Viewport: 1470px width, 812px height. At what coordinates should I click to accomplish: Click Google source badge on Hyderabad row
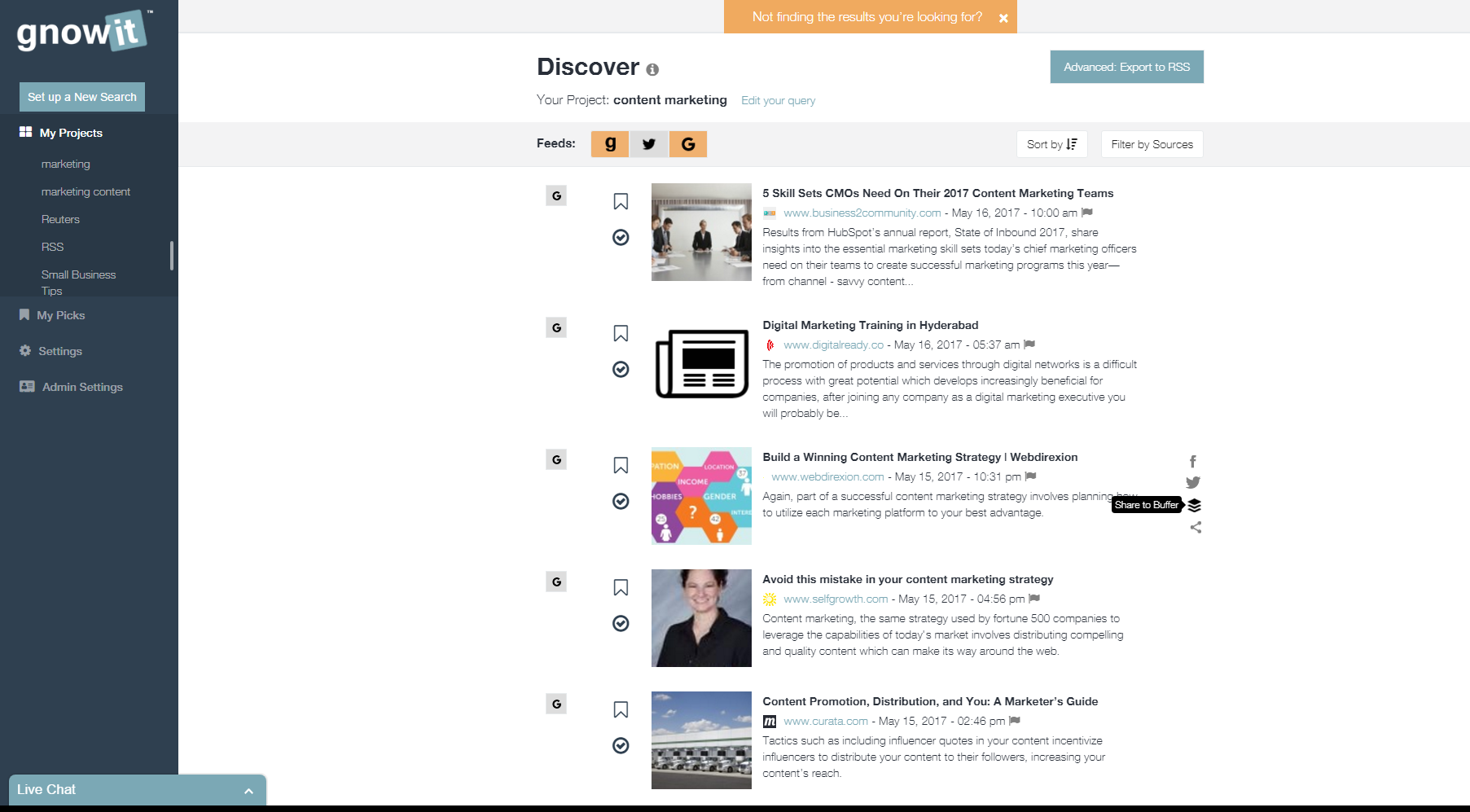pos(556,327)
